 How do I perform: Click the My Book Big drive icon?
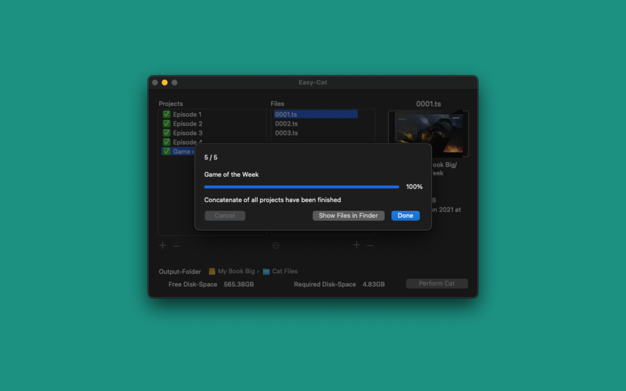[x=212, y=271]
